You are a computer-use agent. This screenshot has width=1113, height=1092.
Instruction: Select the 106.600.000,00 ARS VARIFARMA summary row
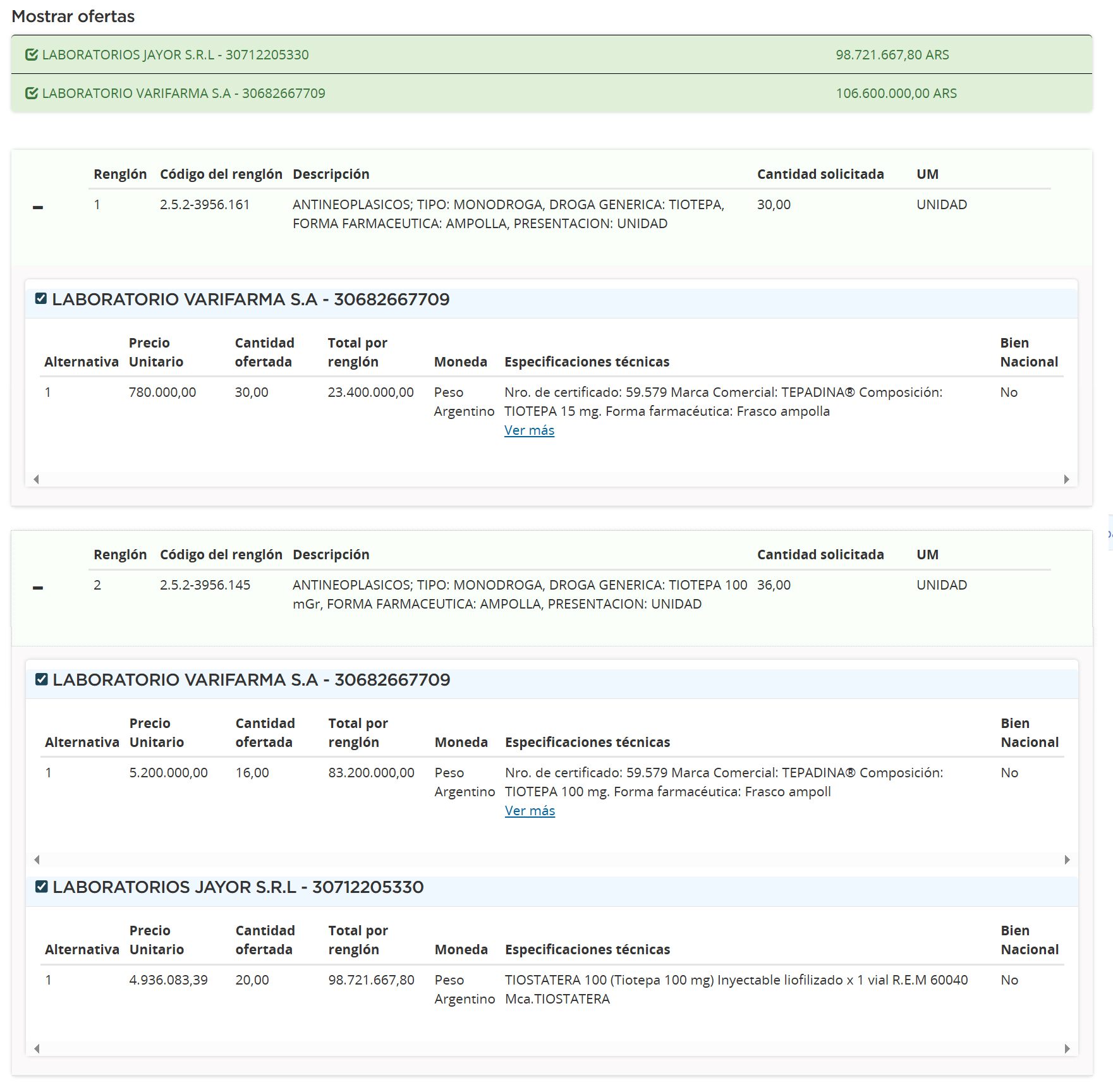pyautogui.click(x=551, y=94)
